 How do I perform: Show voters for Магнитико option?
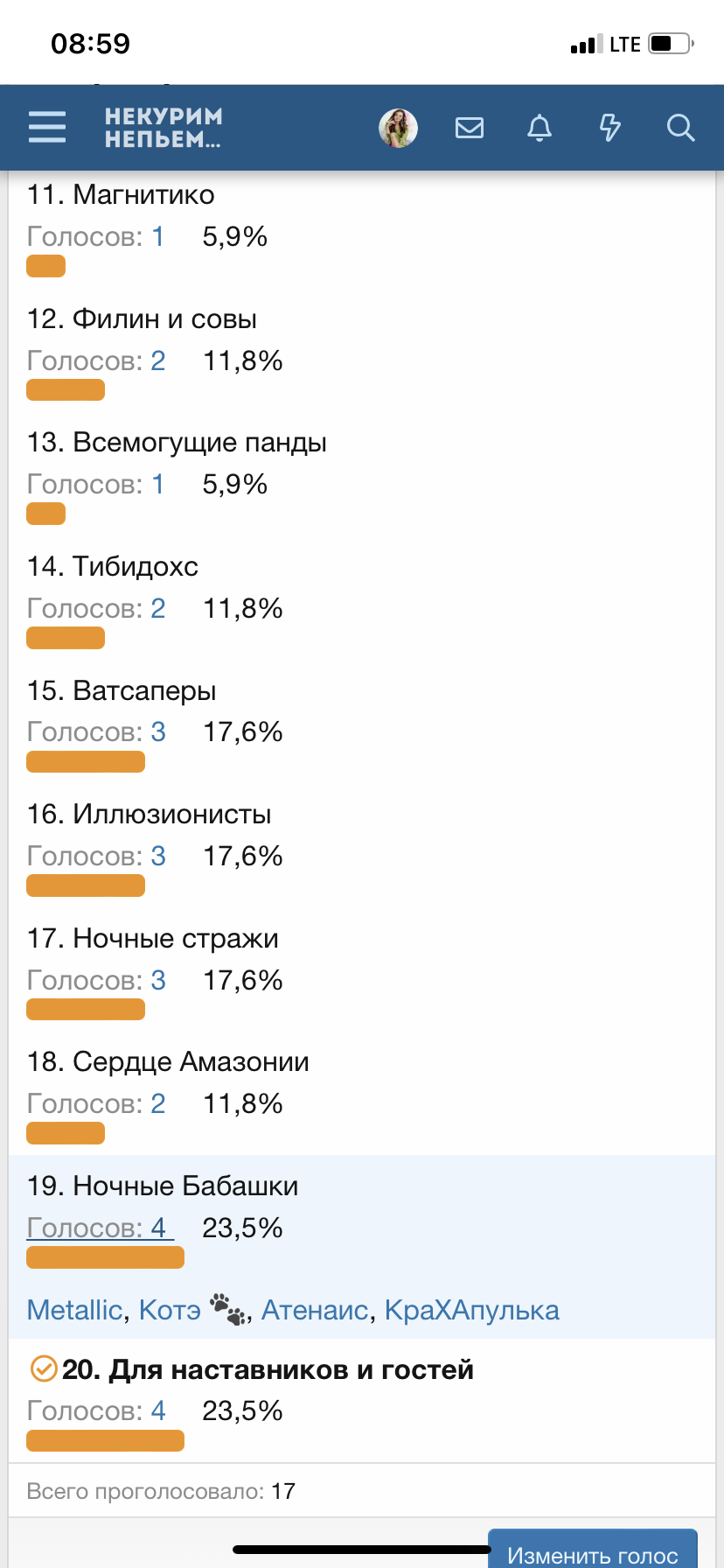pos(95,236)
